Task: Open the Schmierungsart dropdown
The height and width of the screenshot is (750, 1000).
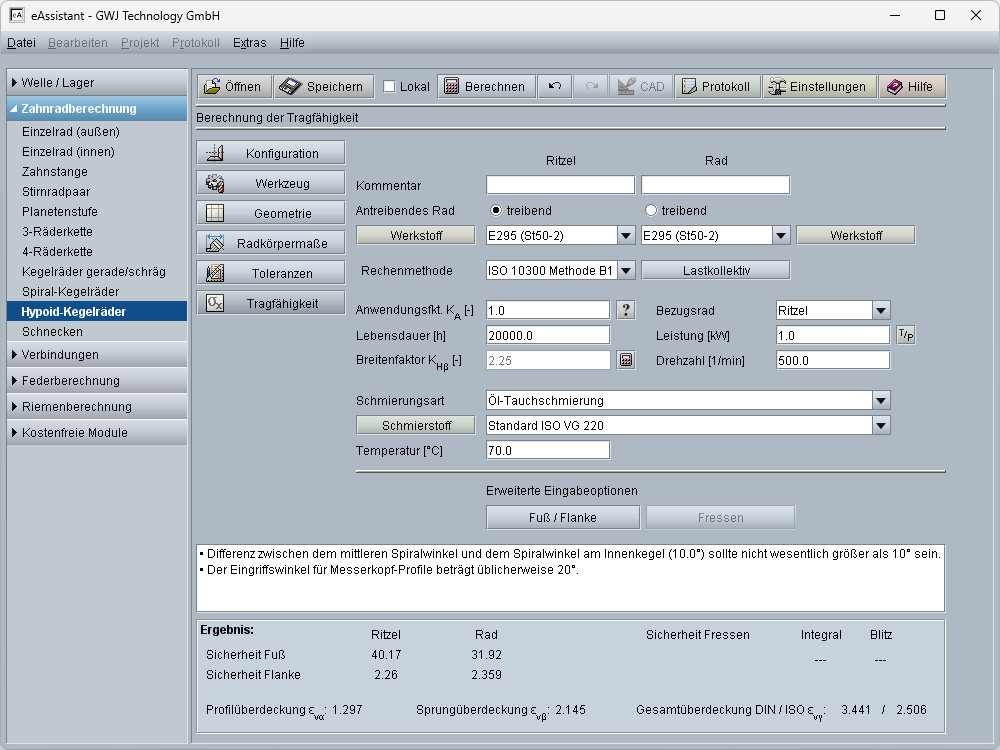Action: click(x=880, y=400)
